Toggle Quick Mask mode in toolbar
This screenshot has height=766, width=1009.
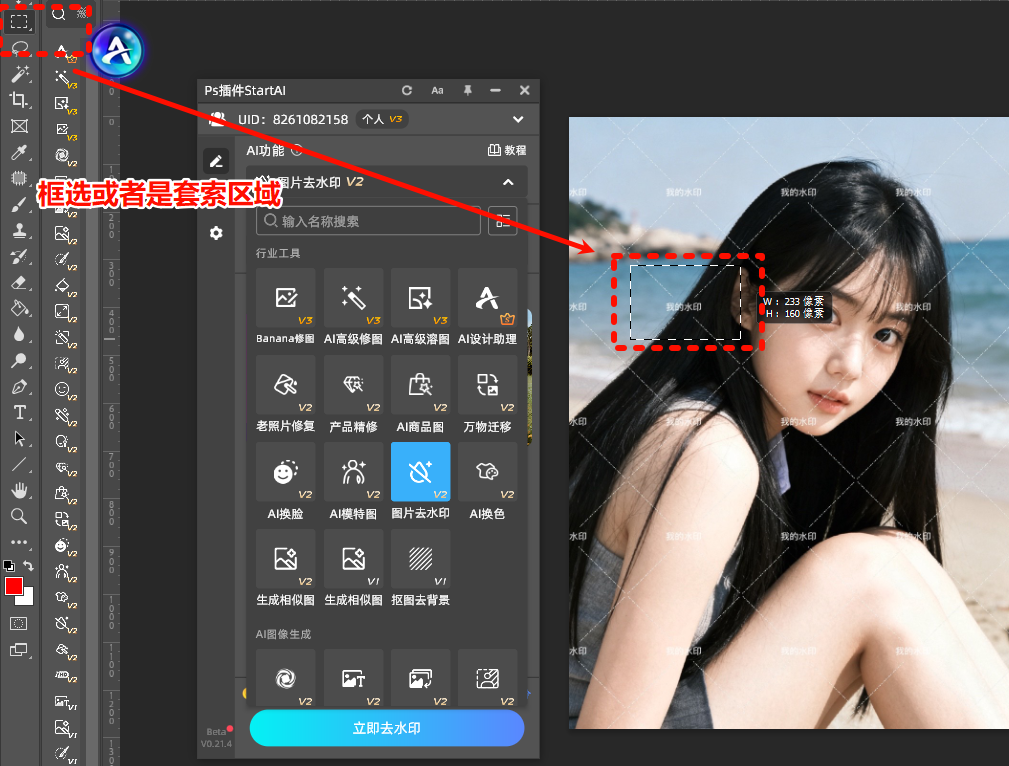19,623
